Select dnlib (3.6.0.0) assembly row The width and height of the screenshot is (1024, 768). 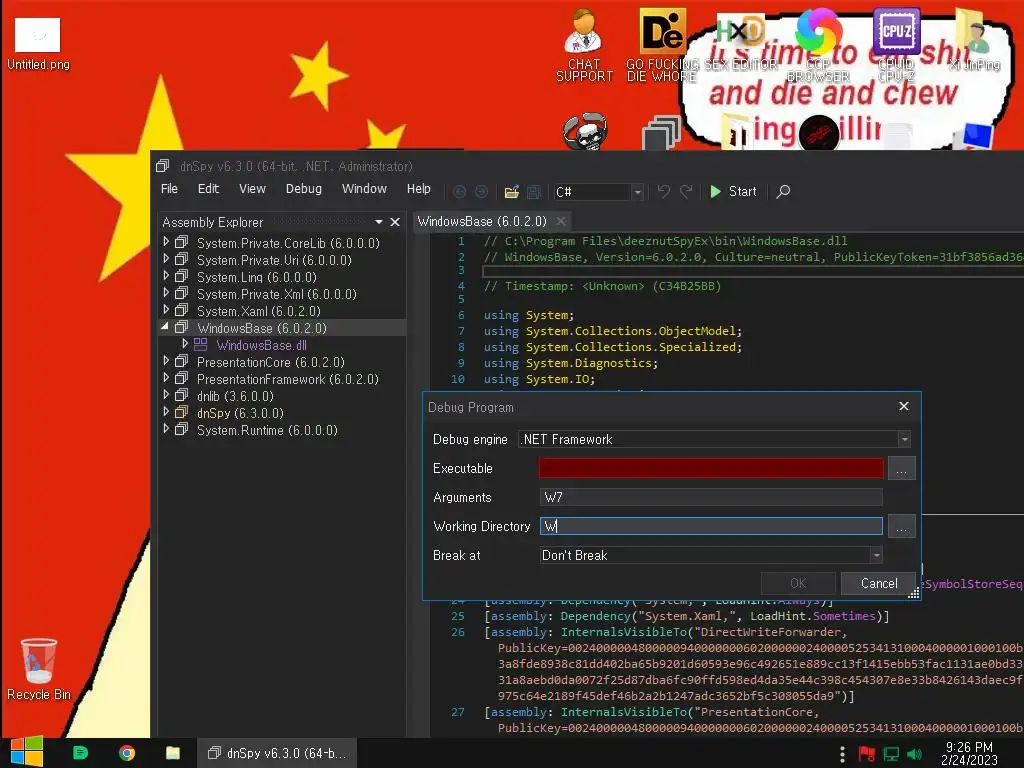[x=235, y=396]
